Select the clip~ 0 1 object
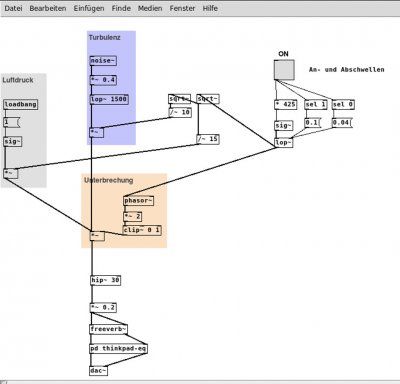Viewport: 400px width, 384px height. [x=142, y=230]
